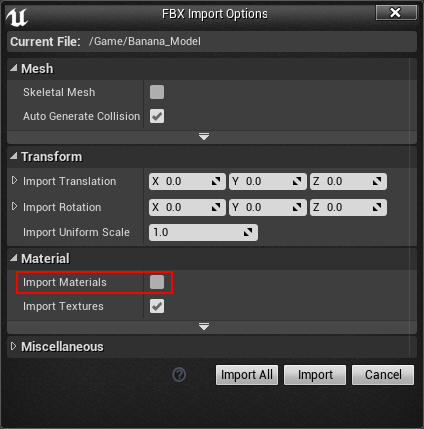Expand the Import Rotation row
The image size is (424, 429).
14,206
